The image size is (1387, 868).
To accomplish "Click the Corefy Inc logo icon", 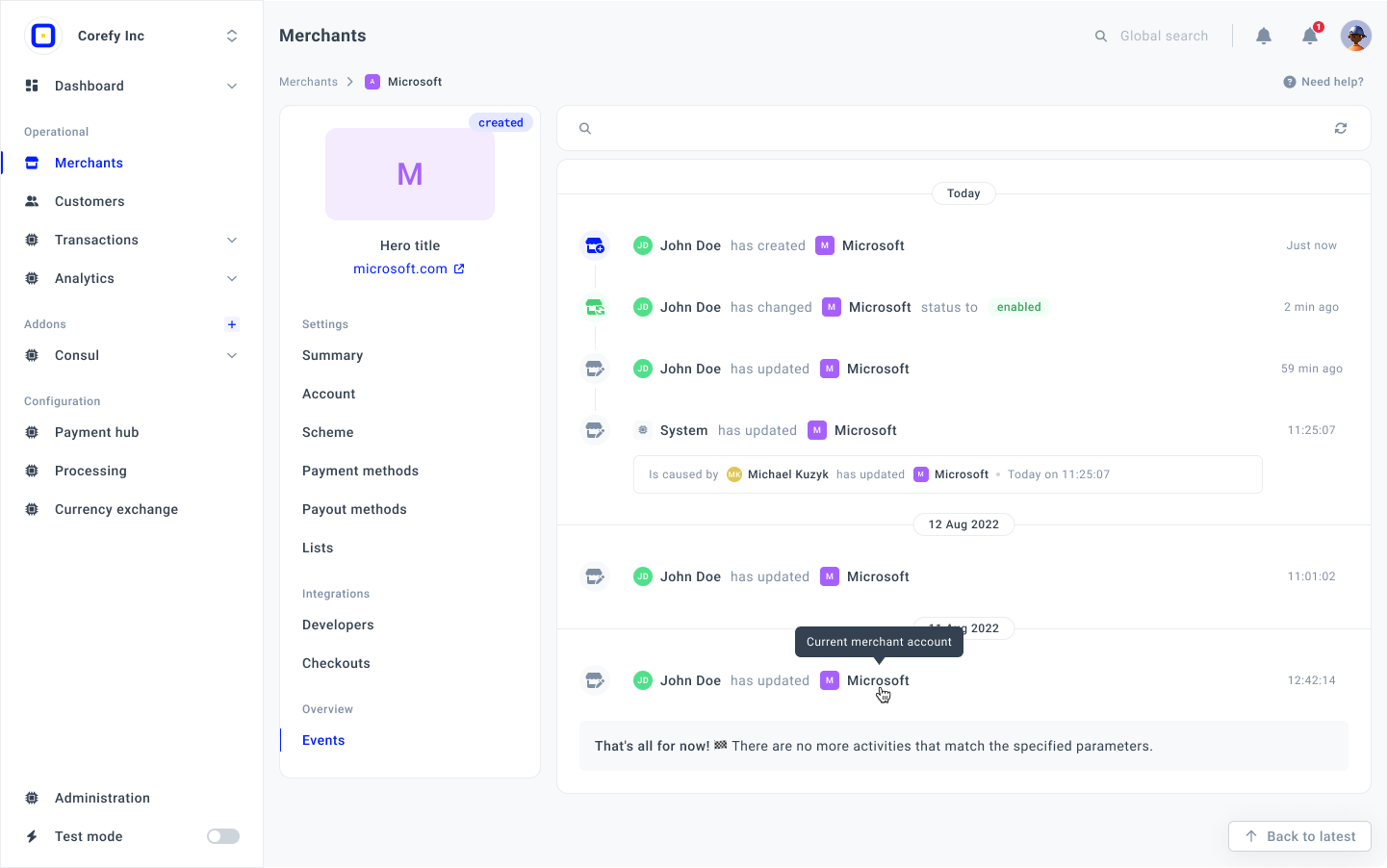I will tap(43, 36).
